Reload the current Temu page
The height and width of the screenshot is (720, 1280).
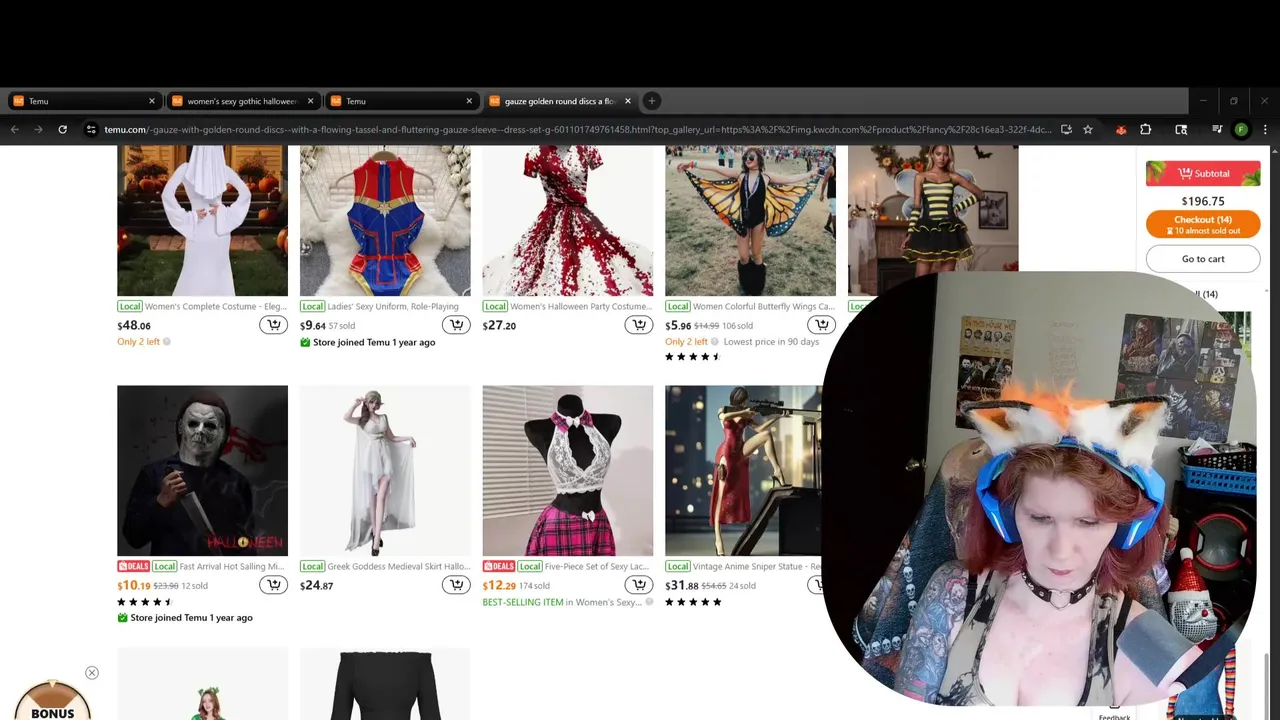click(x=63, y=129)
